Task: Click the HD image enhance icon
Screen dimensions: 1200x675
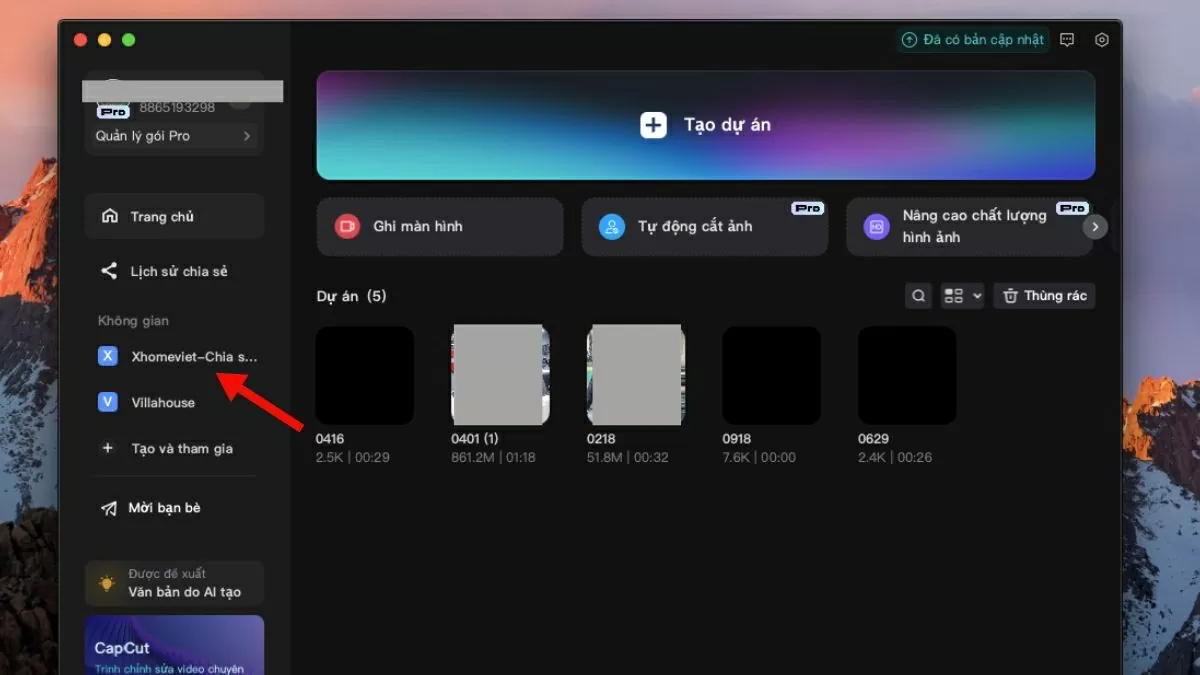Action: [x=876, y=227]
